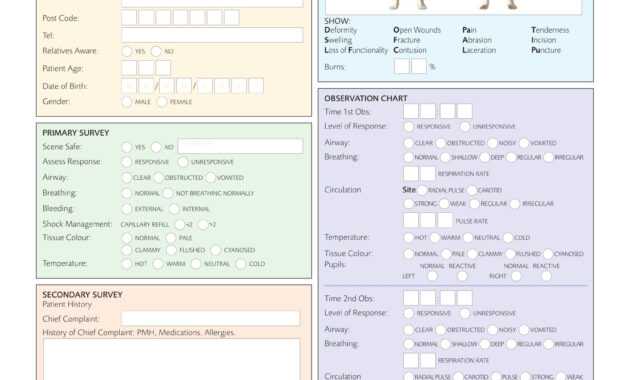Select capillary refill under 2 option
The width and height of the screenshot is (630, 380).
tap(180, 225)
